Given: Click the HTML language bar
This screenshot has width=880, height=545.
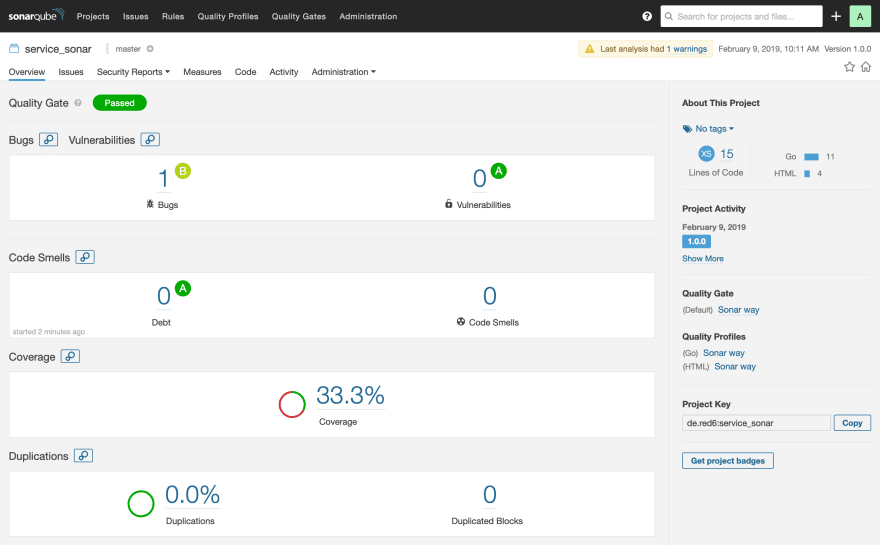Looking at the screenshot, I should tap(807, 173).
